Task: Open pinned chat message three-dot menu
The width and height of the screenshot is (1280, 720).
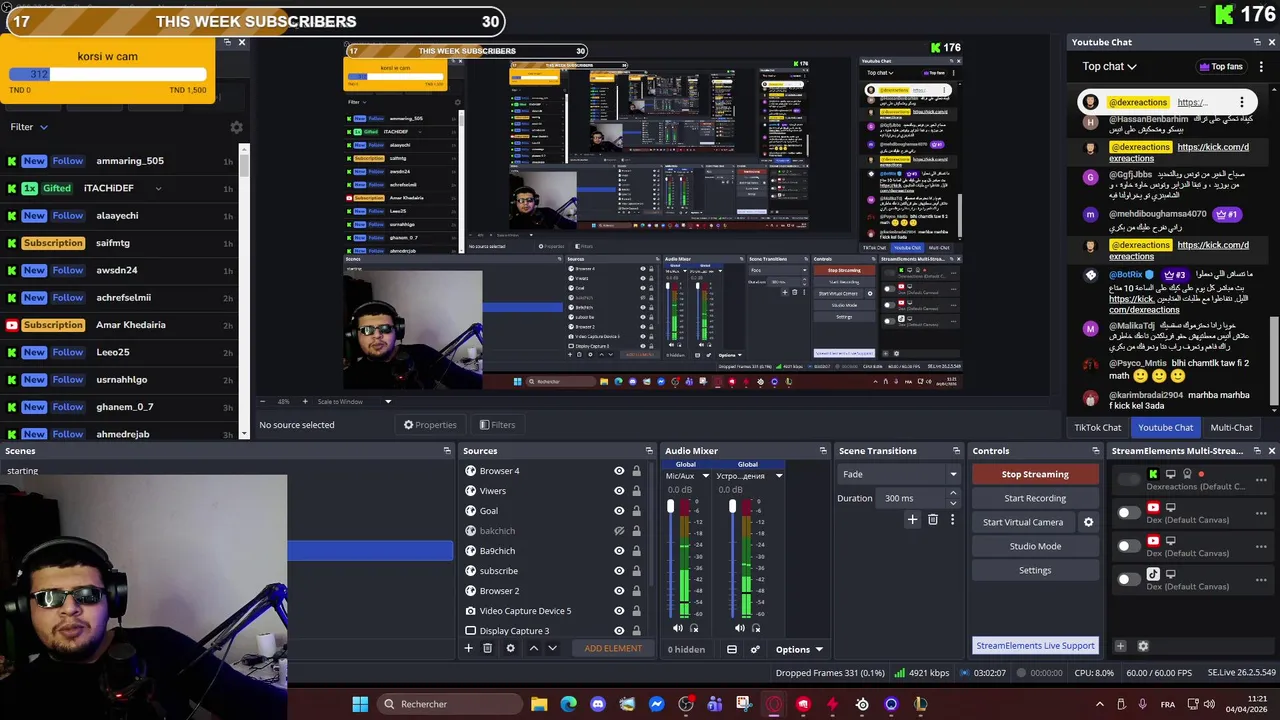Action: [1241, 102]
